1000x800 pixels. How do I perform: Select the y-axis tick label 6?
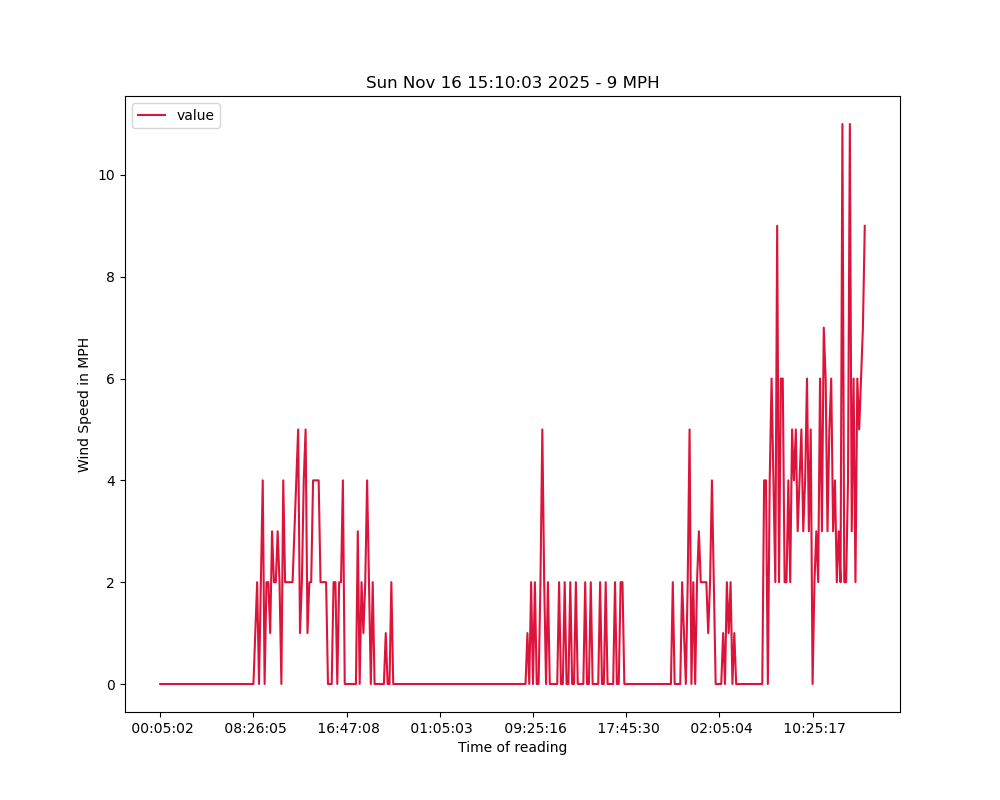click(110, 379)
